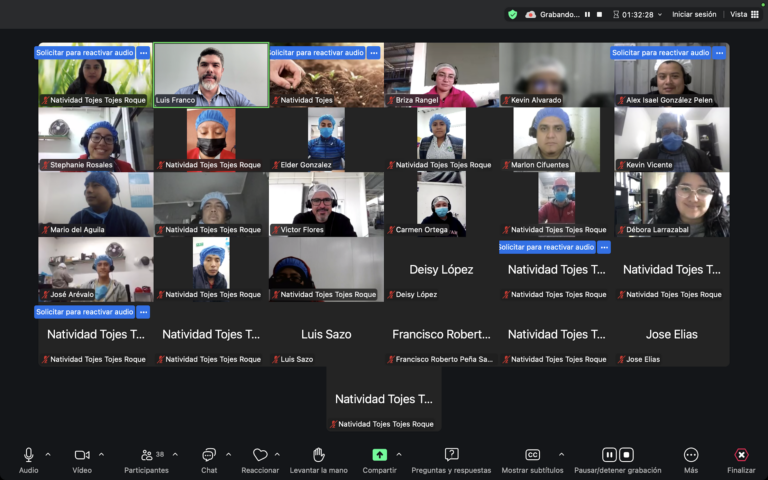Image resolution: width=768 pixels, height=480 pixels.
Task: Click the 38 participant count
Action: pos(160,455)
